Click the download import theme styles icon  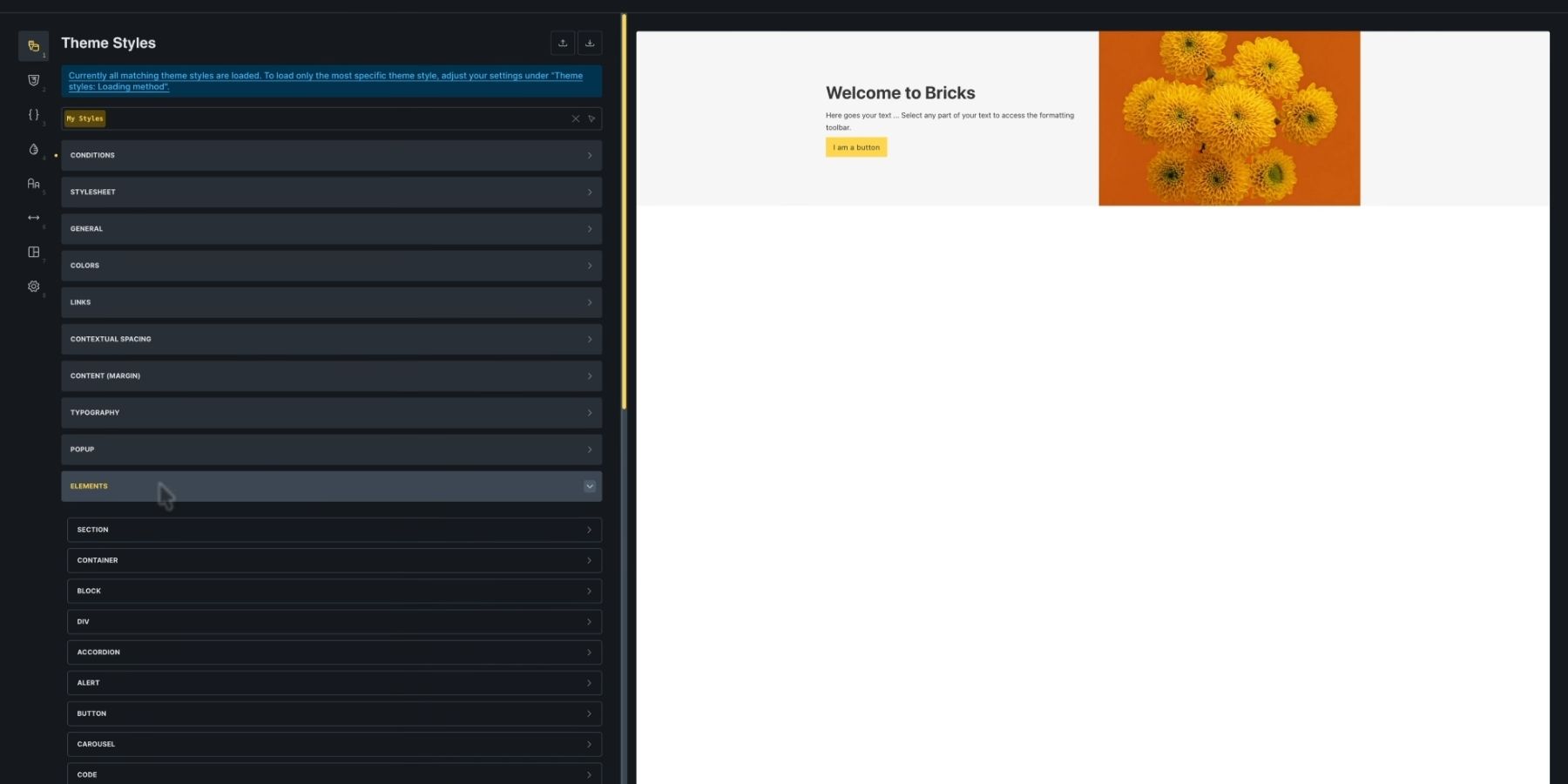click(590, 43)
